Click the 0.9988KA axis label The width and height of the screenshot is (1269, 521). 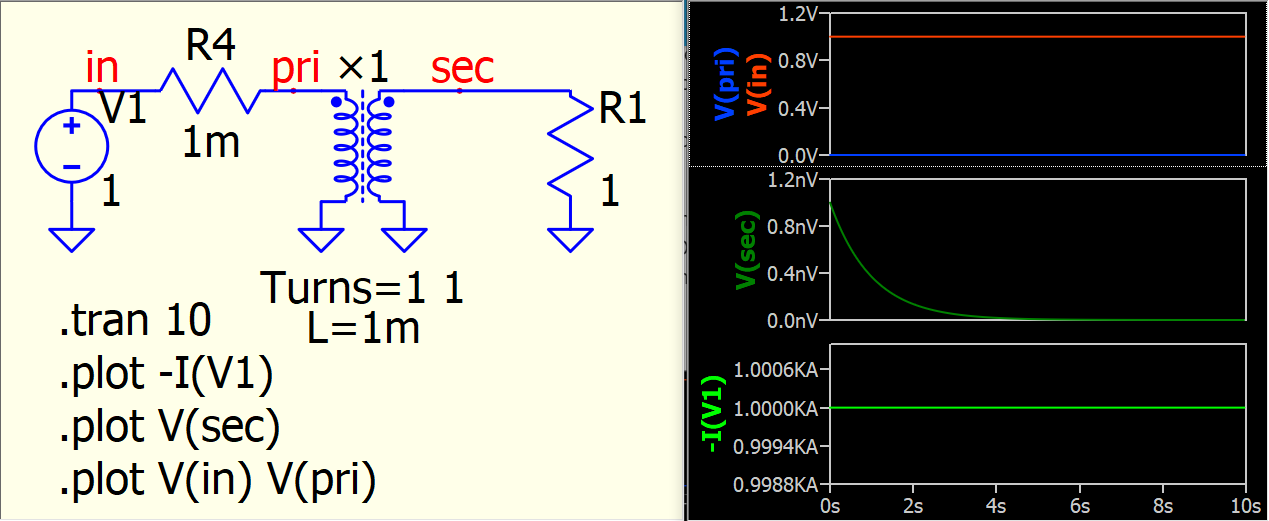(x=777, y=485)
